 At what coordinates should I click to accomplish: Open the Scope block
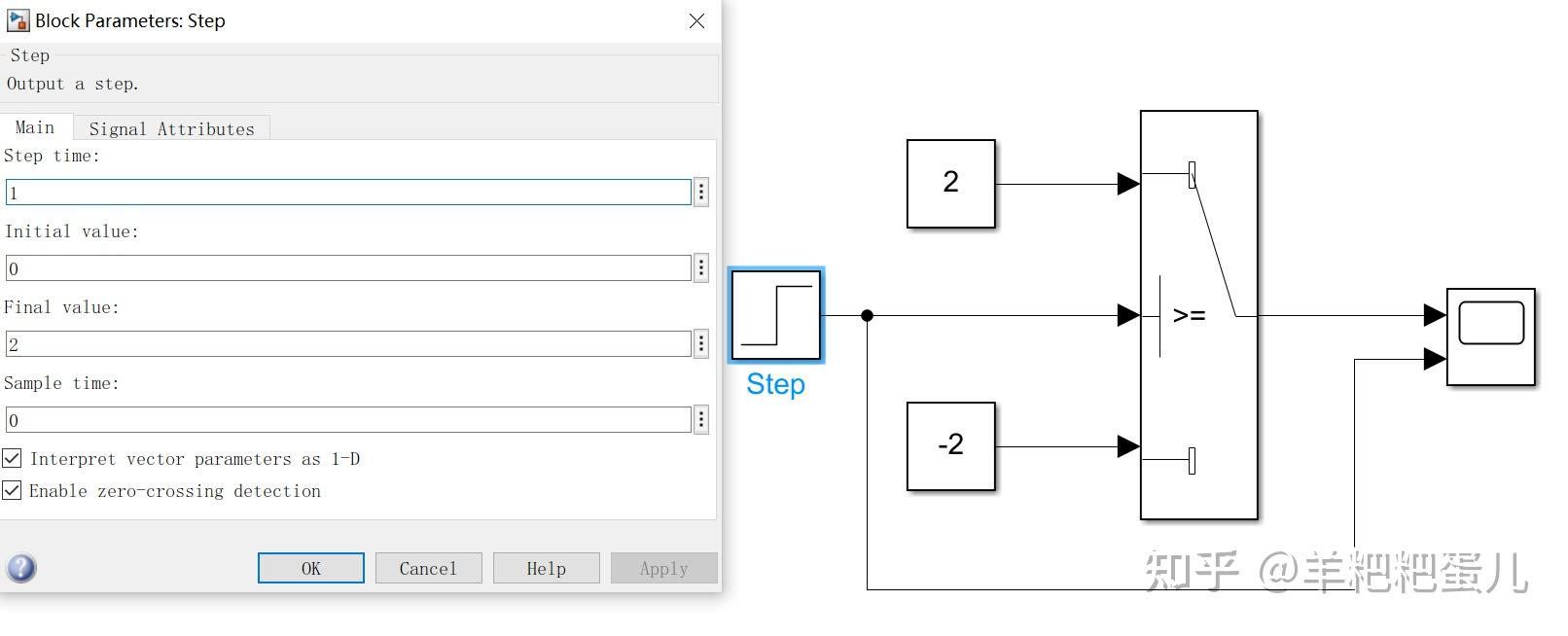[x=1490, y=336]
